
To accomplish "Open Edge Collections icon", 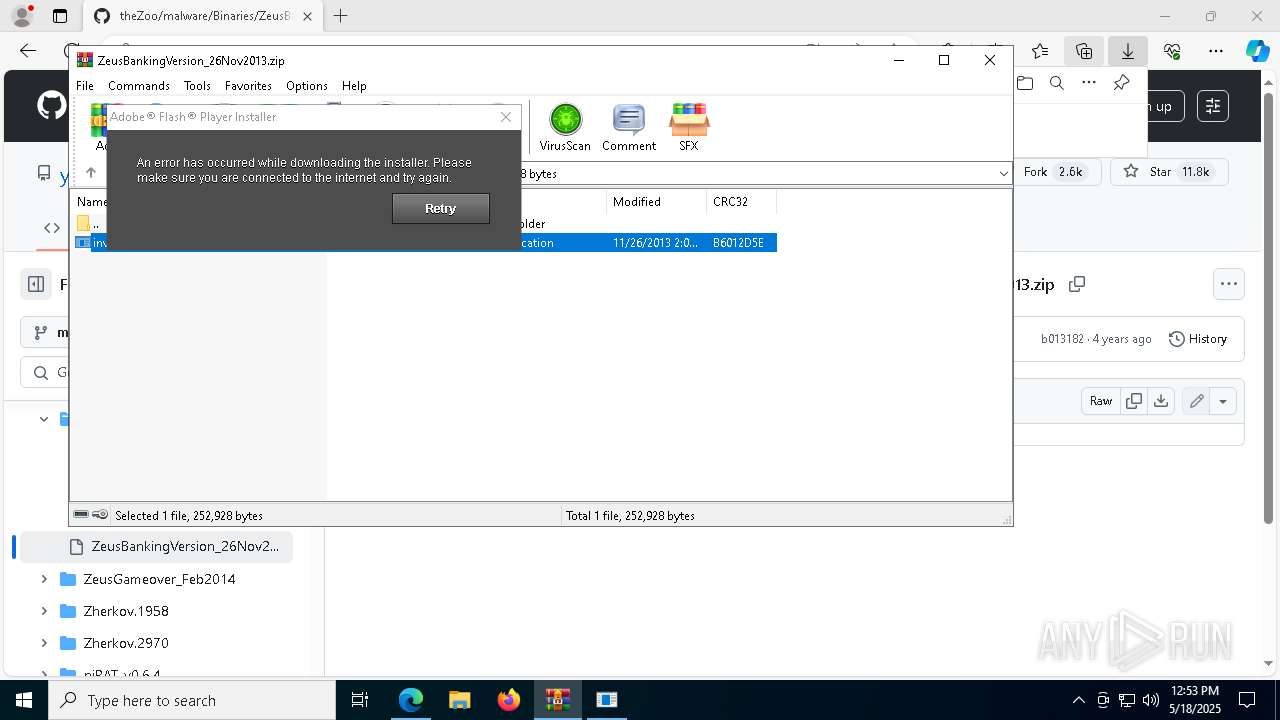I will [x=1084, y=51].
